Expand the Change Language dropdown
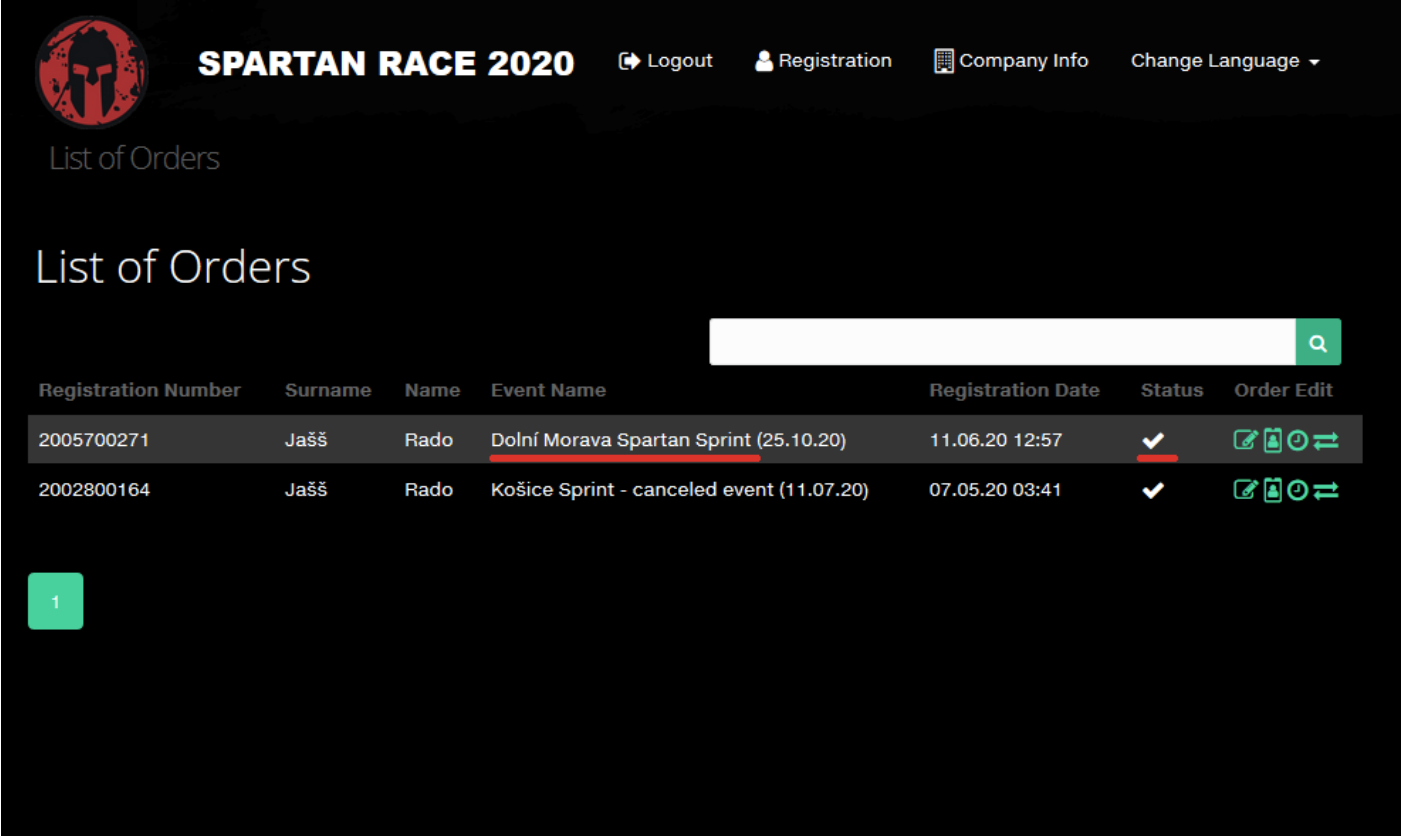 tap(1224, 61)
